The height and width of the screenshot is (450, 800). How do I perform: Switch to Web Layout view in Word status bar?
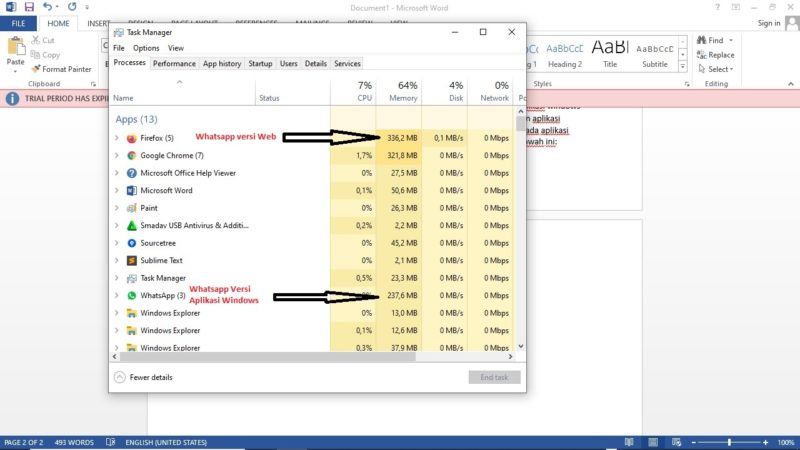(676, 442)
